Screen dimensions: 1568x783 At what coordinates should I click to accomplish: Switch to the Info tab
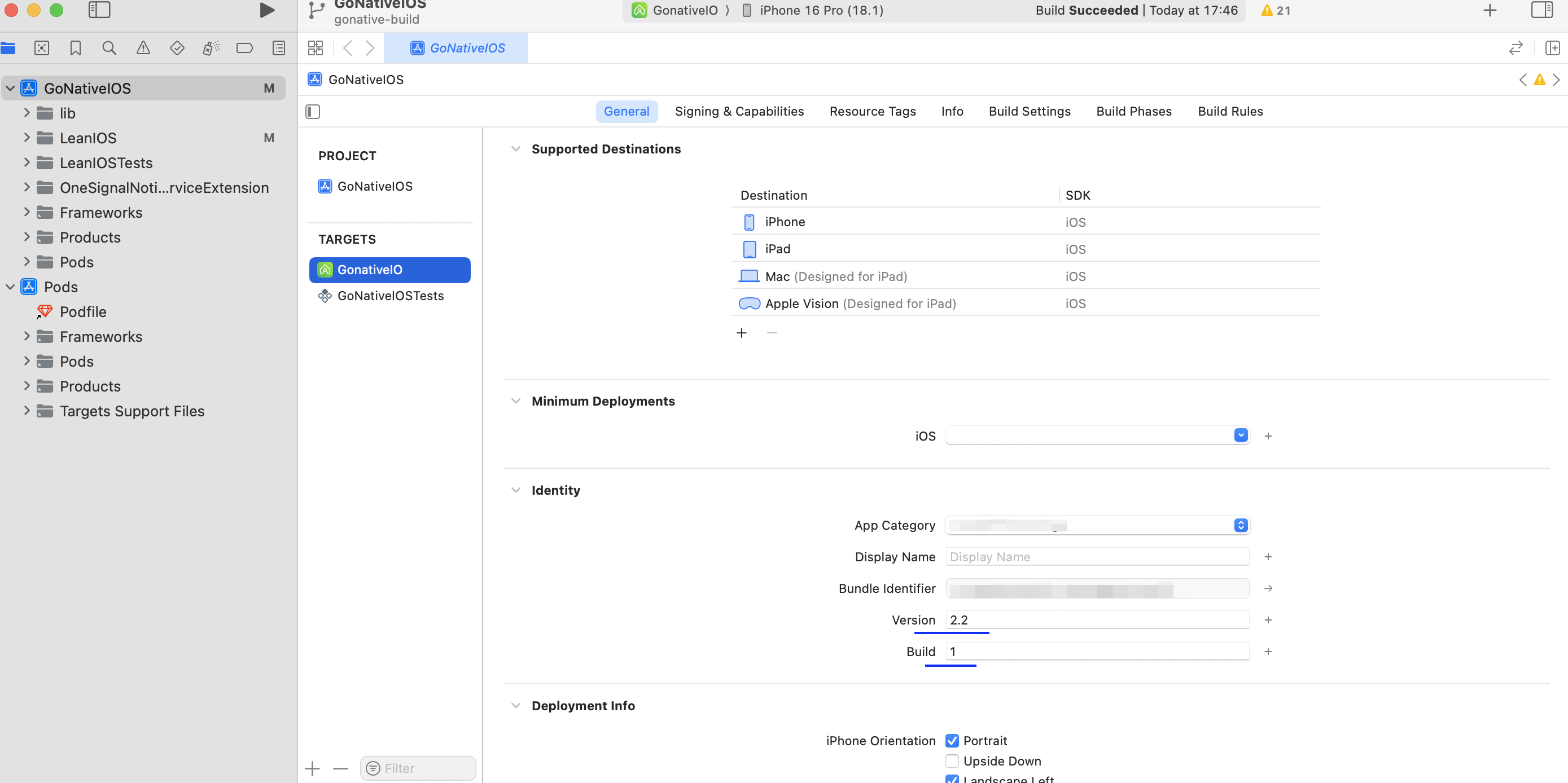pos(952,111)
